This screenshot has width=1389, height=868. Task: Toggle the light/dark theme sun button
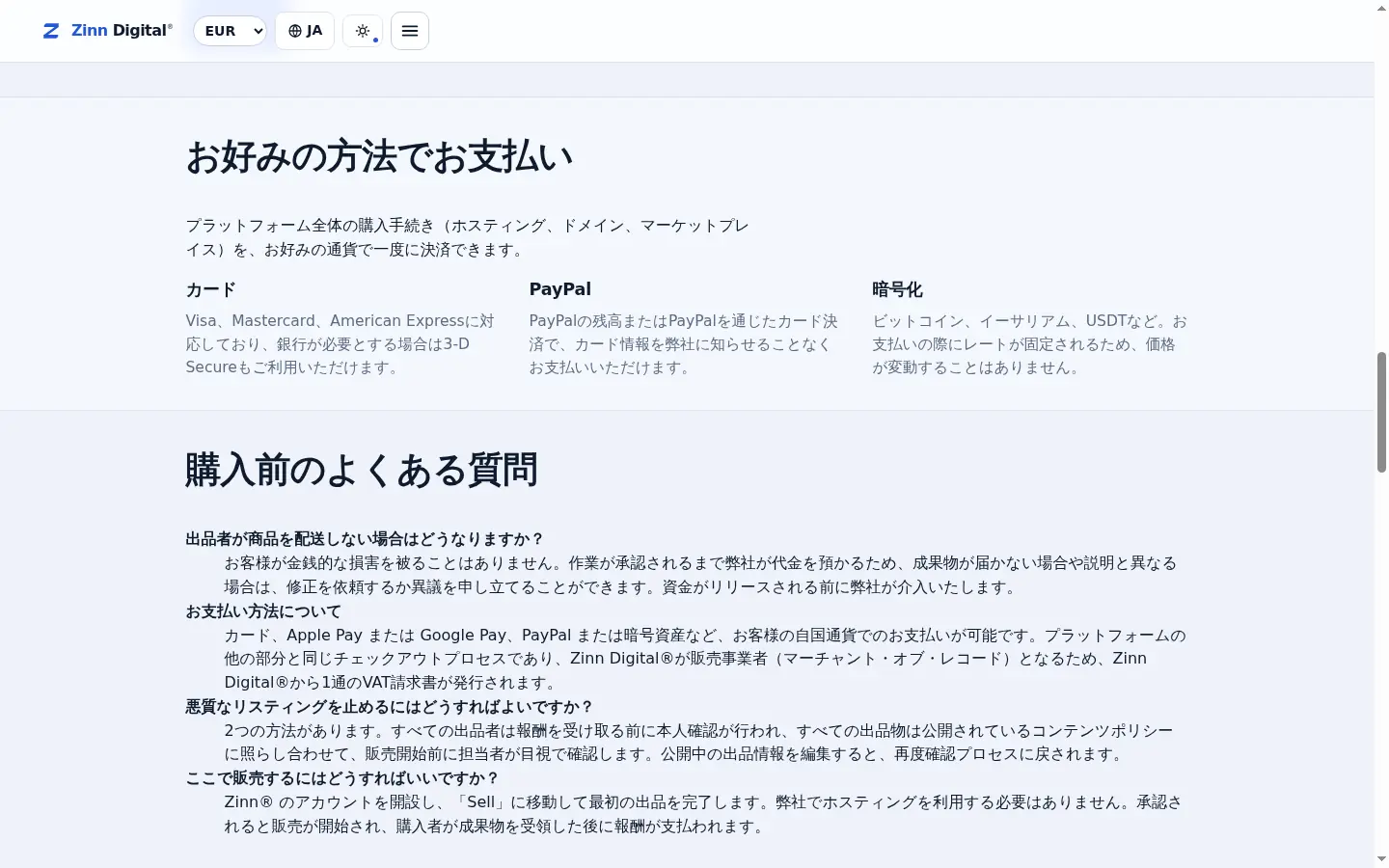point(363,31)
